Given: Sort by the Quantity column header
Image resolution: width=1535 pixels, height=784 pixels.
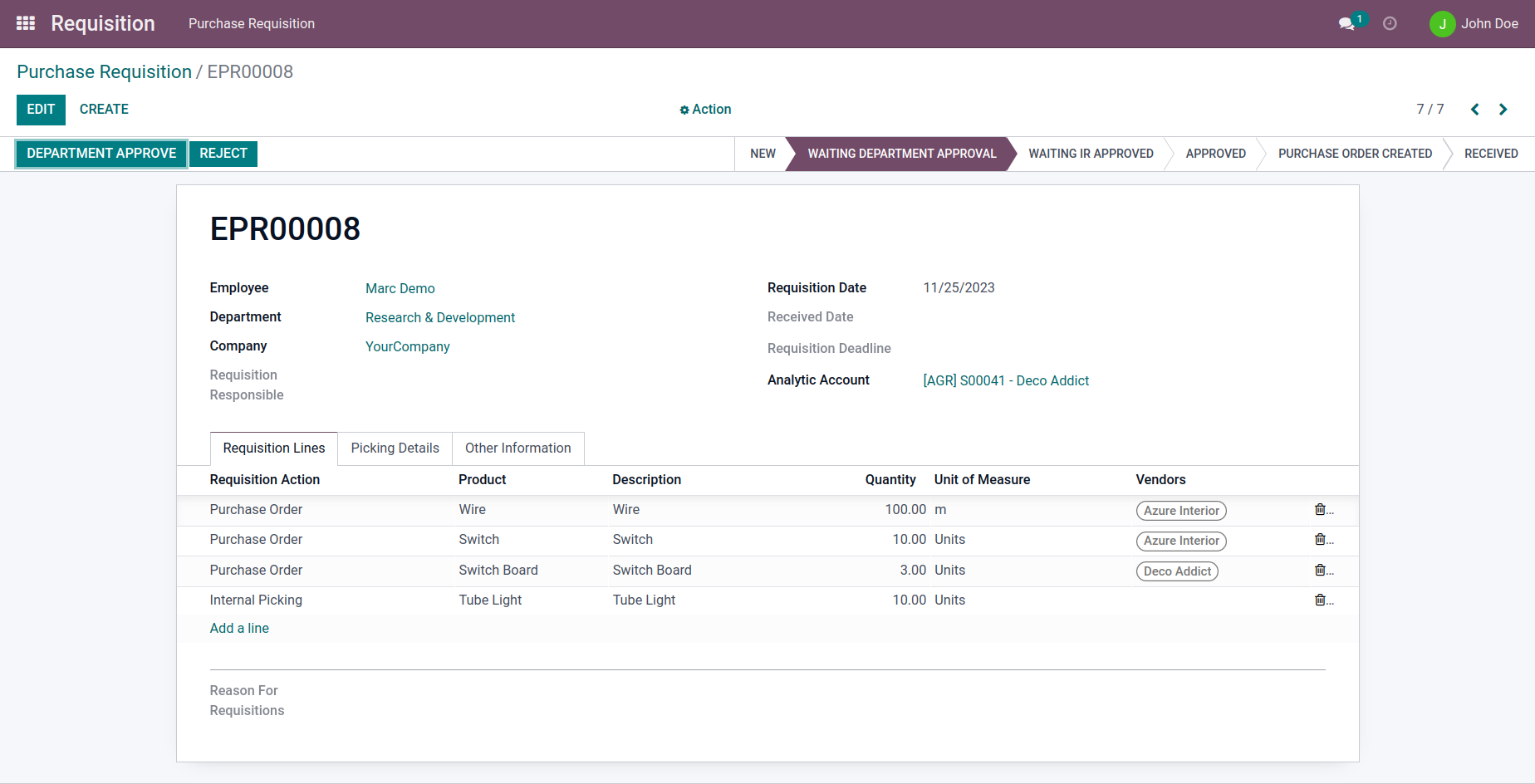Looking at the screenshot, I should pos(890,480).
